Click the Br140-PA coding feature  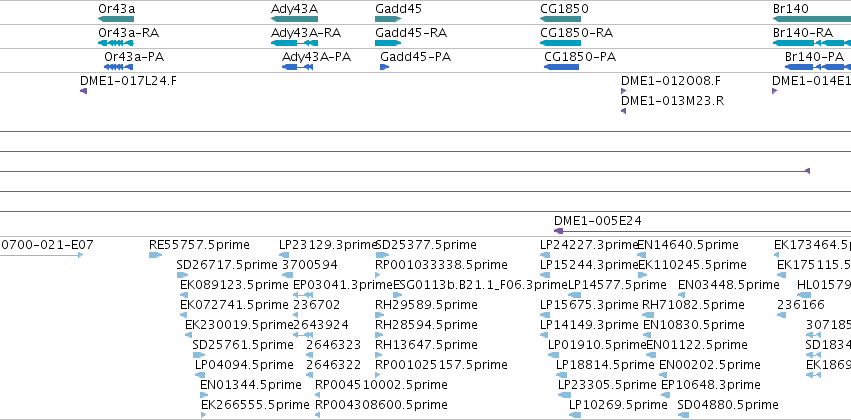[818, 67]
